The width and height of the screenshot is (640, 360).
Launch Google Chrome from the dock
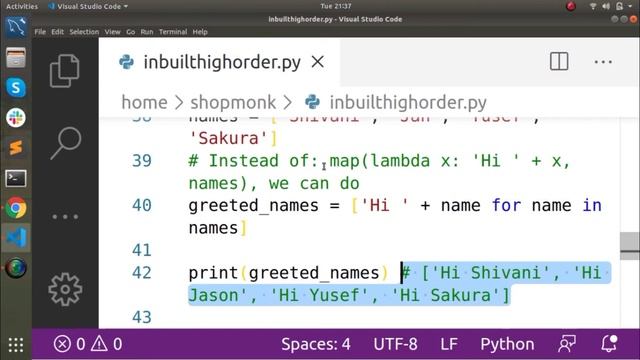(16, 208)
